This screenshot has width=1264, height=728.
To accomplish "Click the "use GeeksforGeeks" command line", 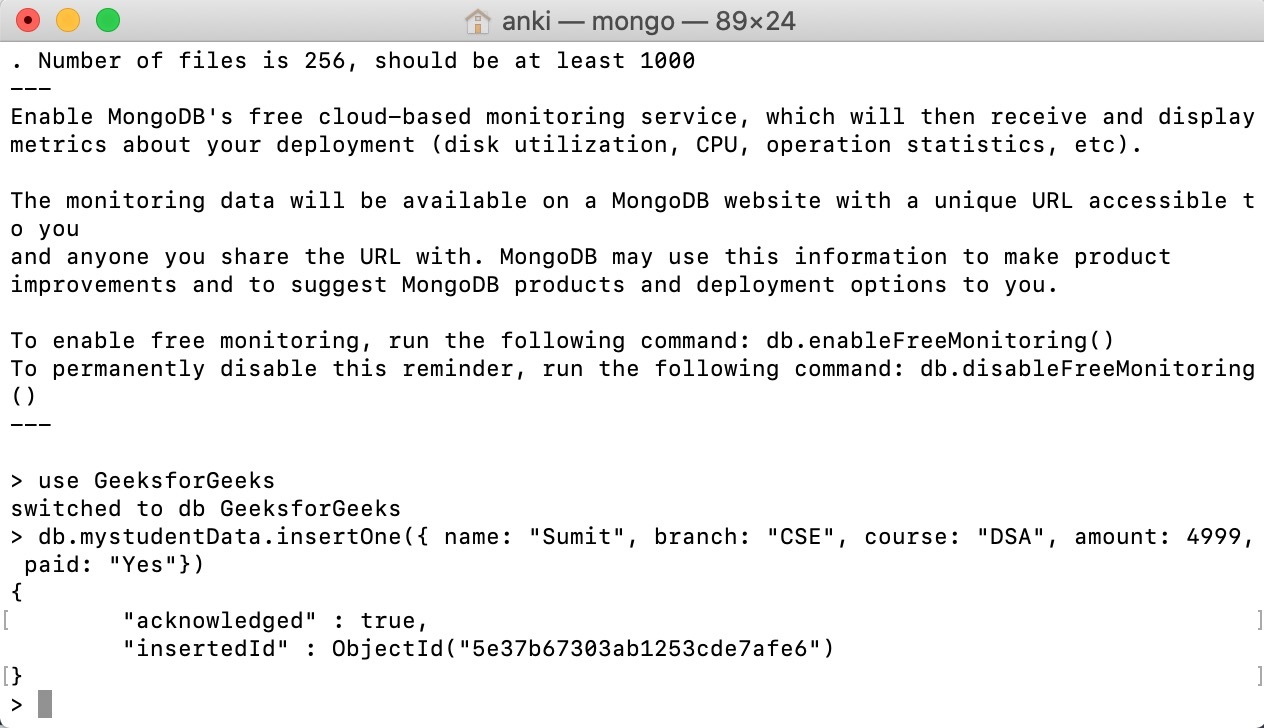I will pos(156,480).
